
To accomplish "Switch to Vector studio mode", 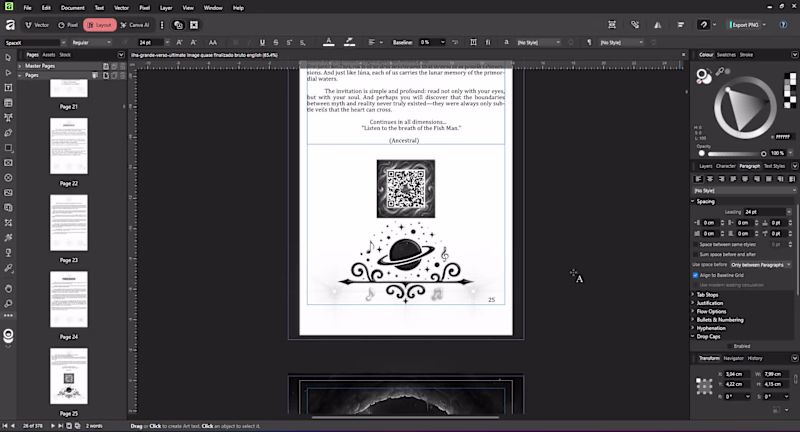I will [37, 25].
